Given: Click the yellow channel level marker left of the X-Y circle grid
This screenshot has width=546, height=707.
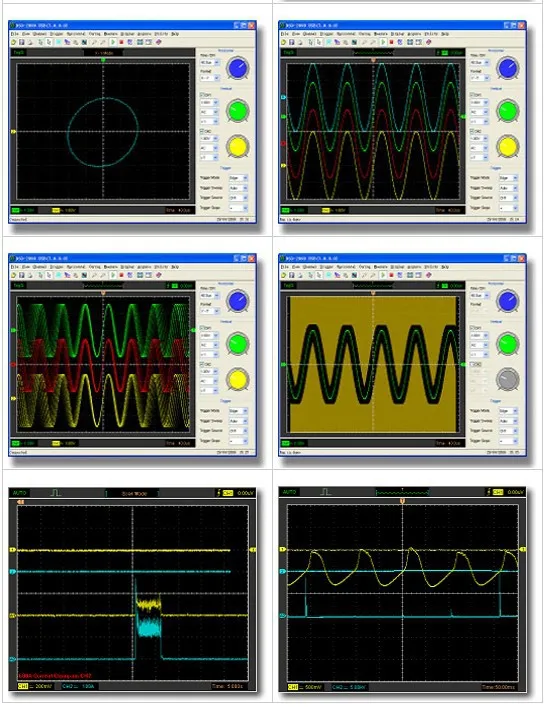Looking at the screenshot, I should click(13, 132).
